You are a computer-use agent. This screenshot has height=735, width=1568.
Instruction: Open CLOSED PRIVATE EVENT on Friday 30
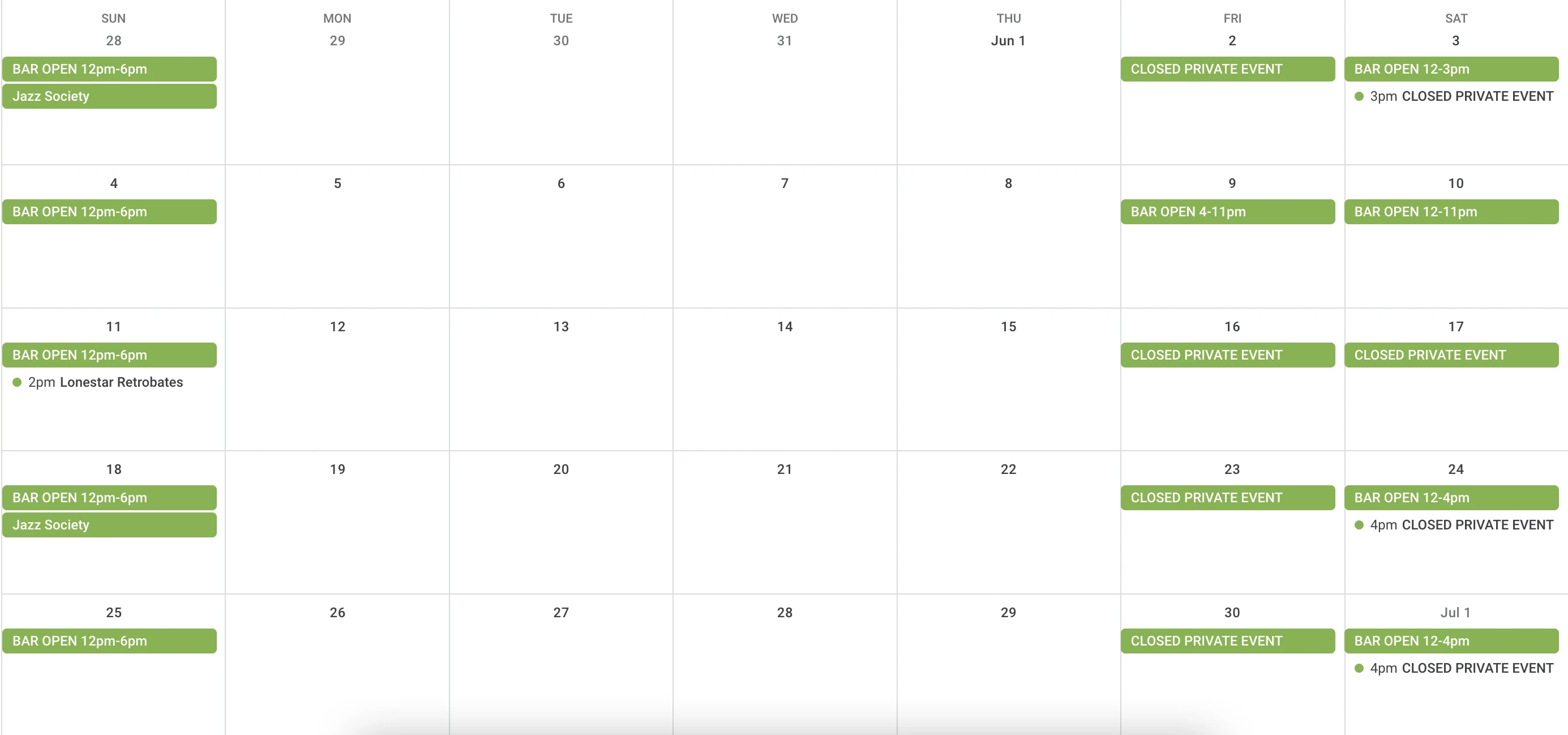coord(1228,640)
